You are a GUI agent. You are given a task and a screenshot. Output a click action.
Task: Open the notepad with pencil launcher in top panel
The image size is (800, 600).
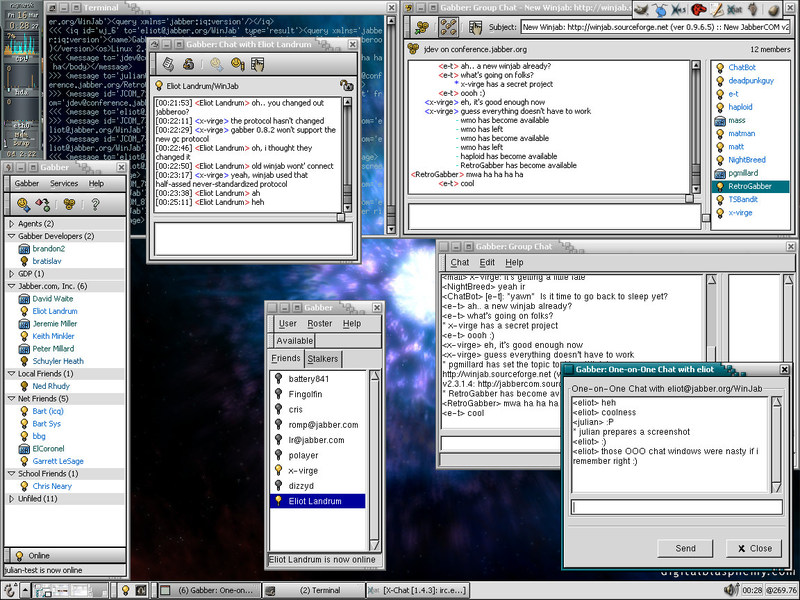717,9
